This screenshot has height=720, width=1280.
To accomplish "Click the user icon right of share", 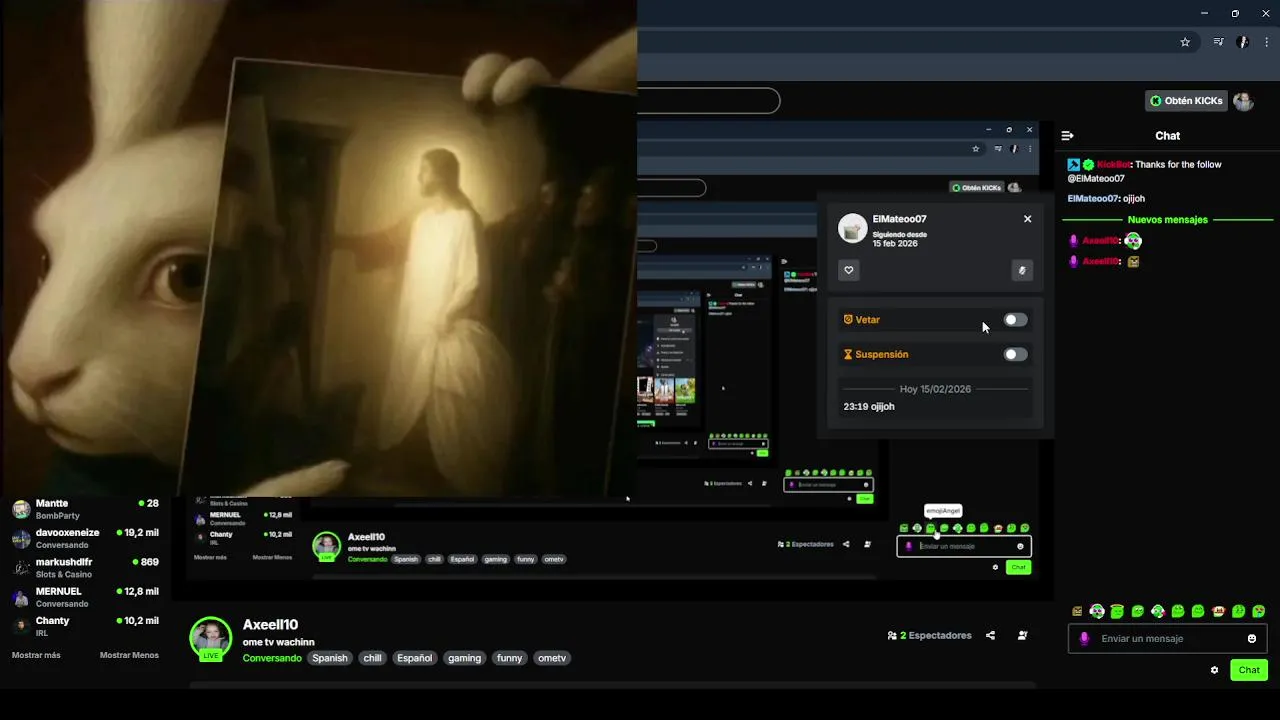I will tap(1022, 635).
